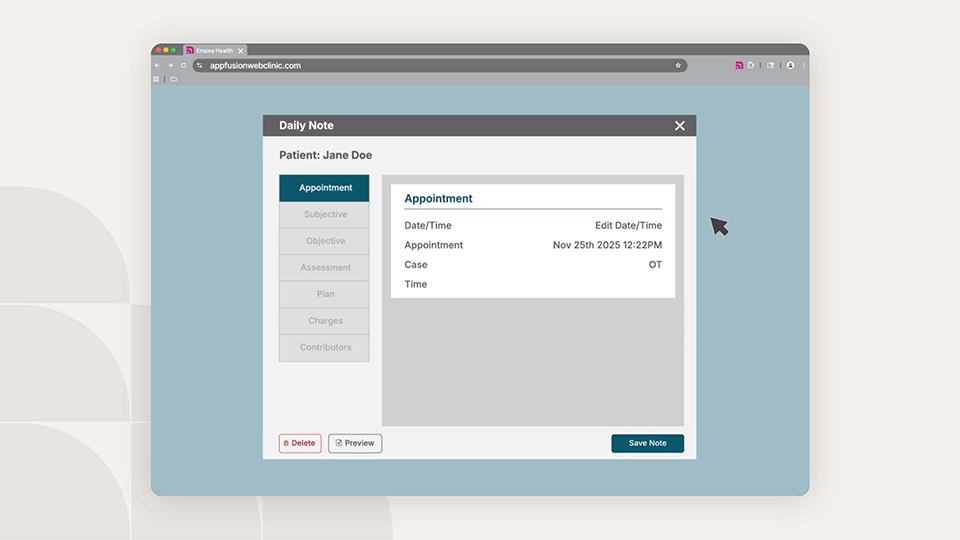The width and height of the screenshot is (960, 540).
Task: Click the browser back arrow
Action: click(157, 65)
